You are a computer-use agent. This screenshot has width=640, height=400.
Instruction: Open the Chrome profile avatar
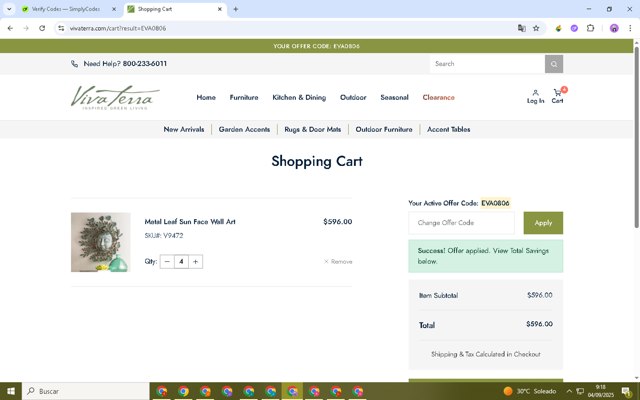pos(614,28)
